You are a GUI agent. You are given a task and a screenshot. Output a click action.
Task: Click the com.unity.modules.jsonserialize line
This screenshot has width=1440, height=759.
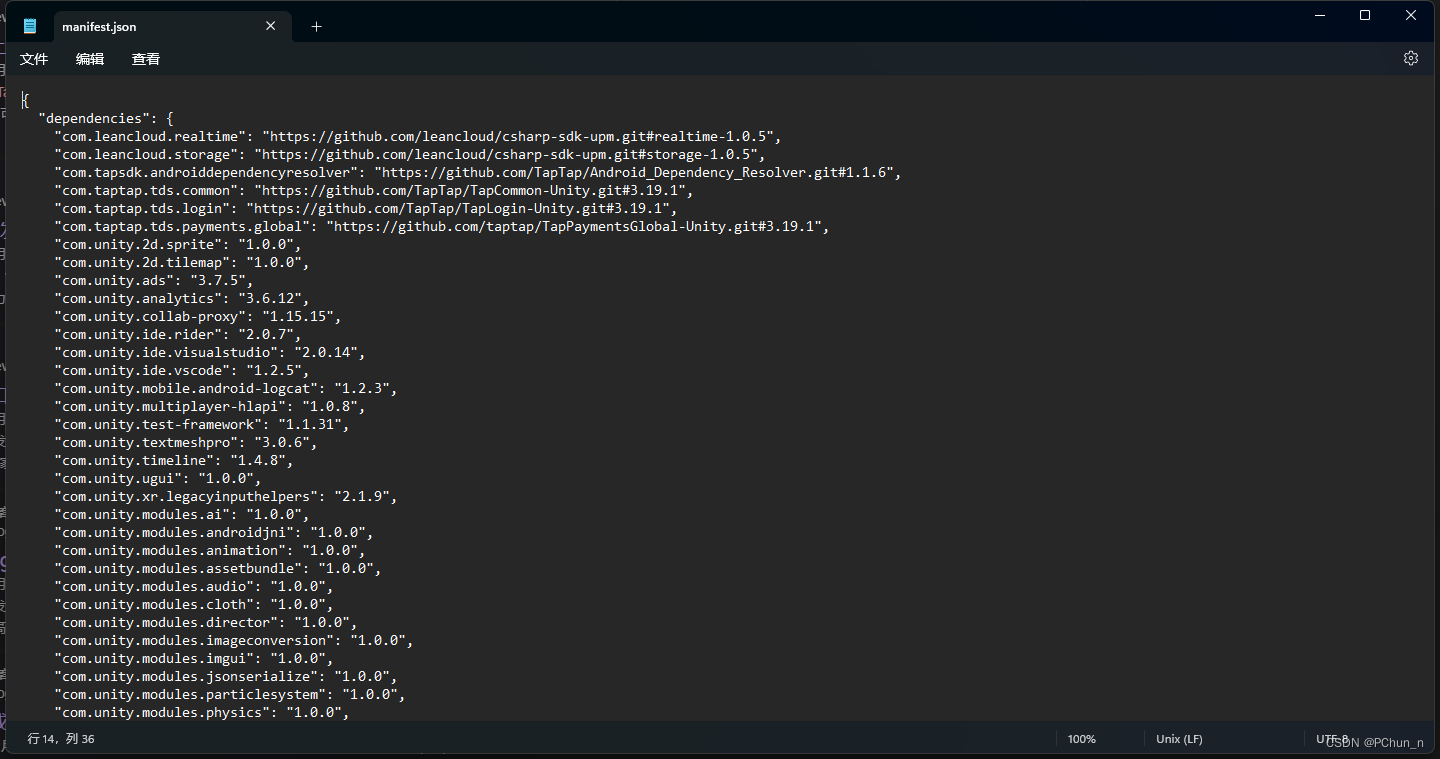click(x=226, y=676)
